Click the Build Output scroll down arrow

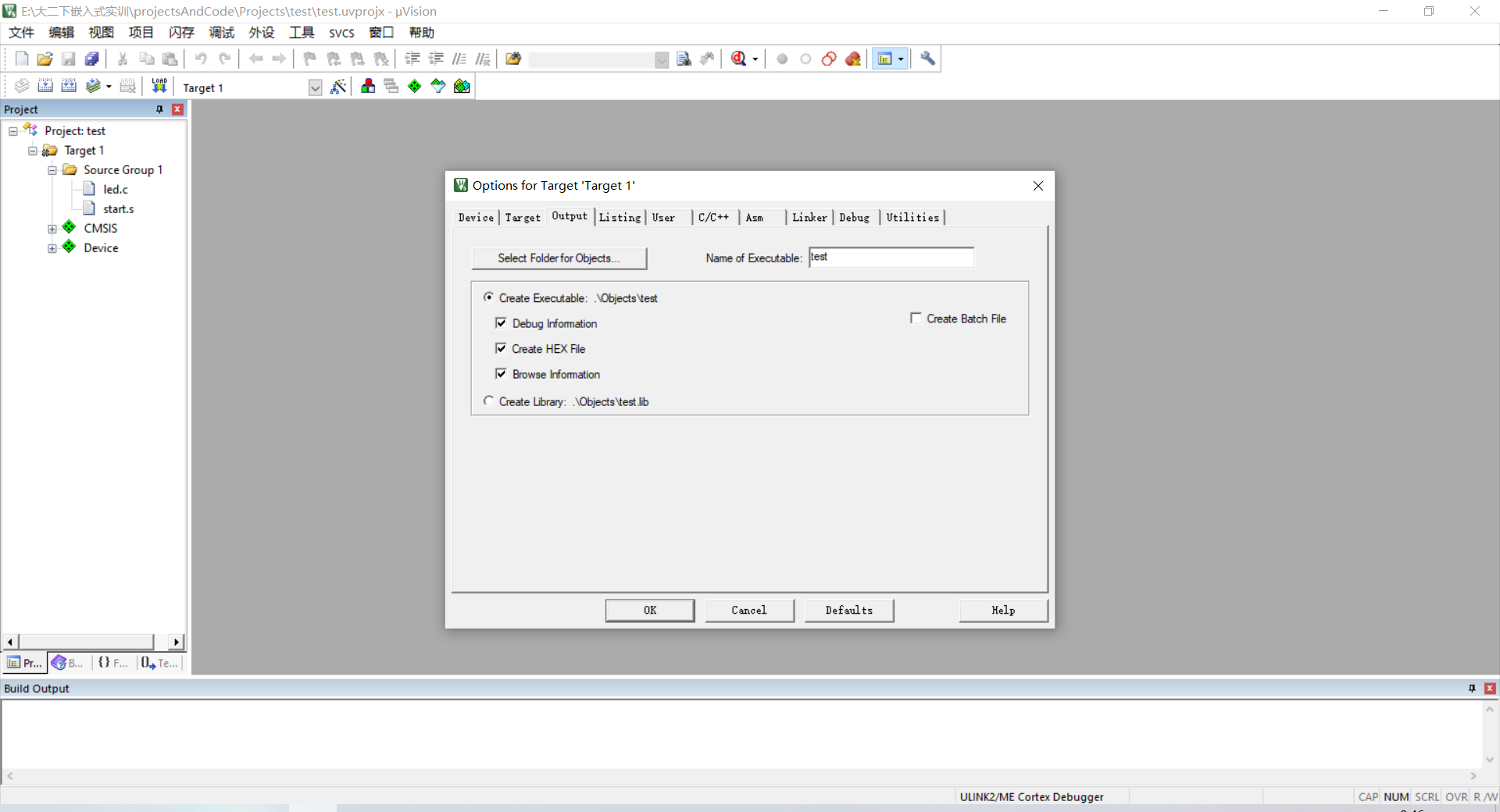pos(1490,760)
